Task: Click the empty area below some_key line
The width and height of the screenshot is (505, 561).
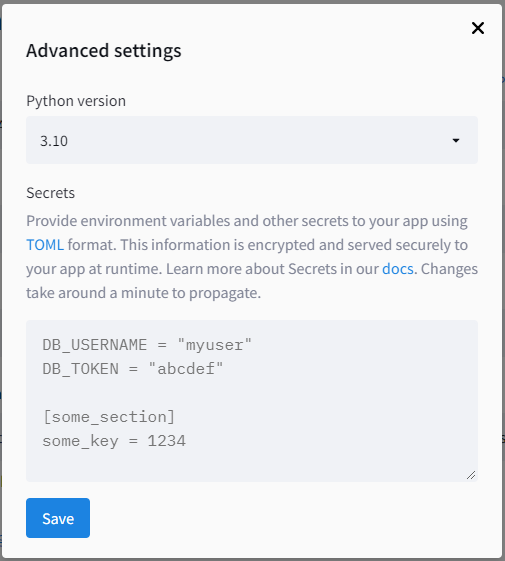Action: click(x=252, y=465)
